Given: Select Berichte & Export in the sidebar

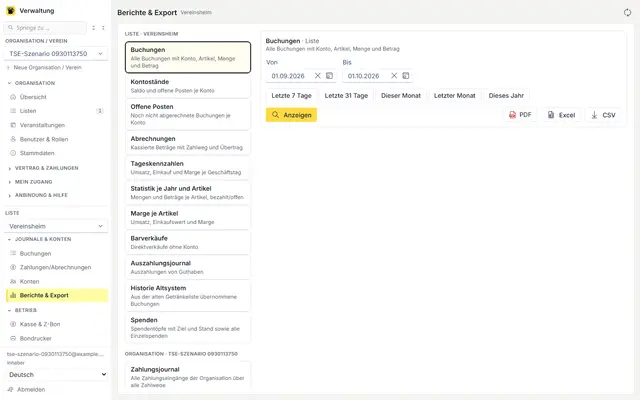Looking at the screenshot, I should pyautogui.click(x=57, y=295).
